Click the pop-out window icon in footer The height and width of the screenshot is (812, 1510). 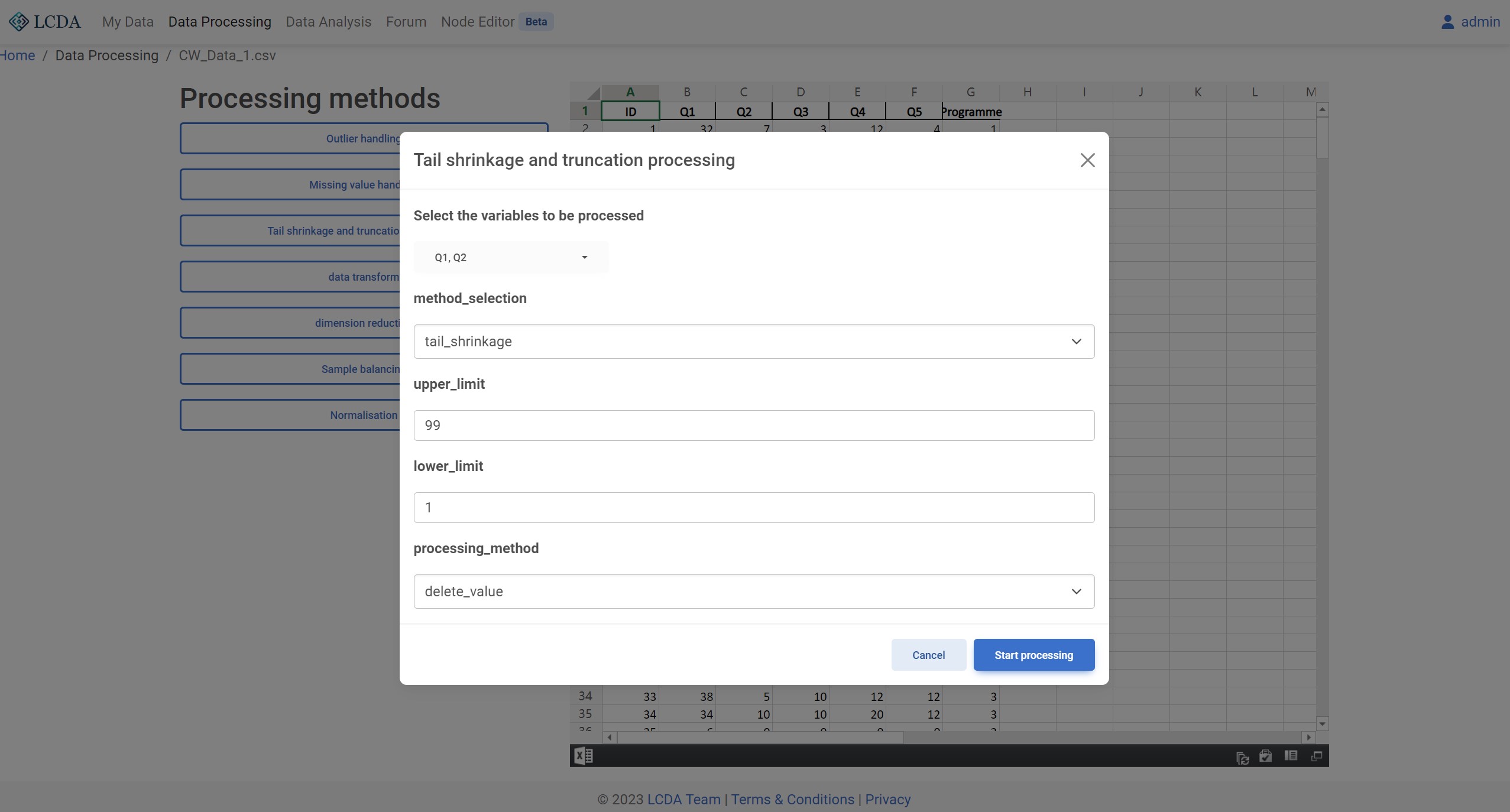tap(1316, 756)
